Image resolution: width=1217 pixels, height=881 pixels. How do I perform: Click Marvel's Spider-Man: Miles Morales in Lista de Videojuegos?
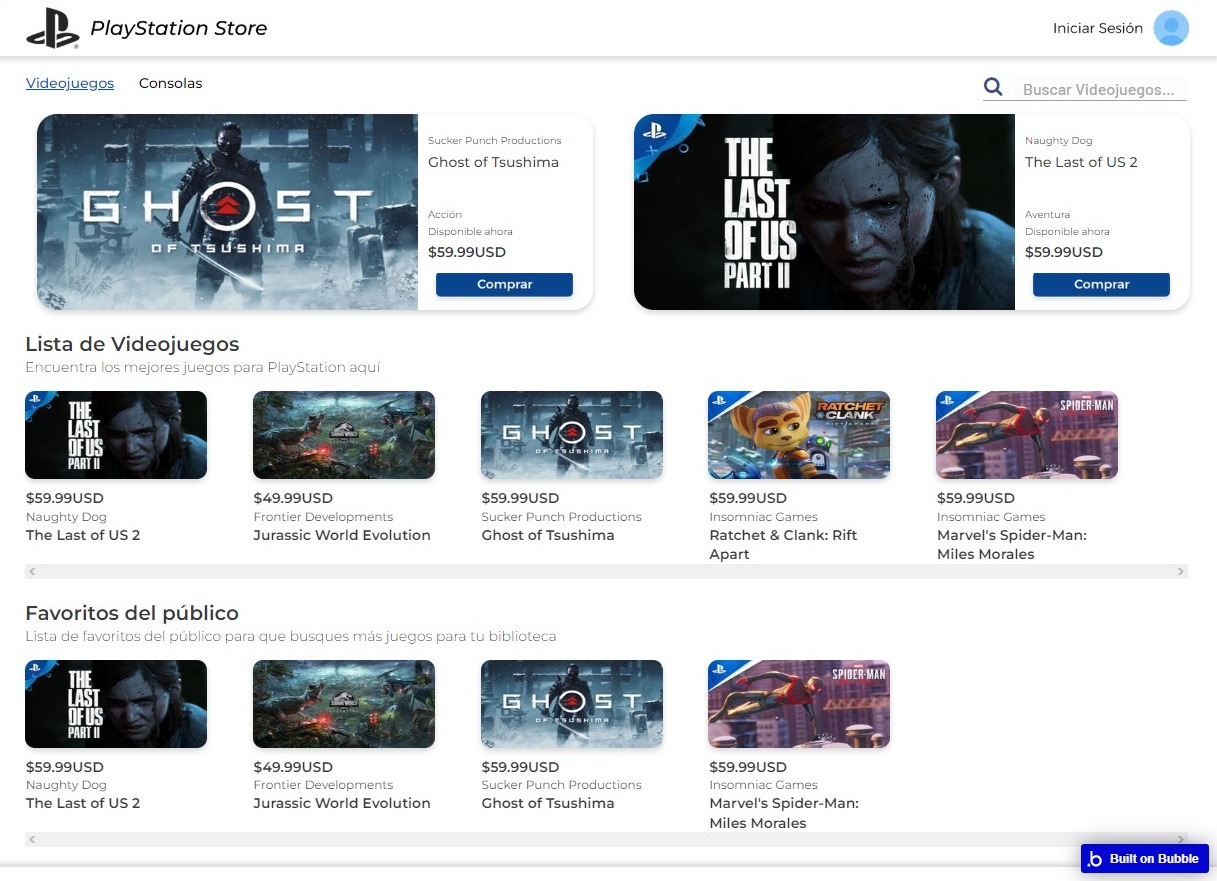(1012, 545)
